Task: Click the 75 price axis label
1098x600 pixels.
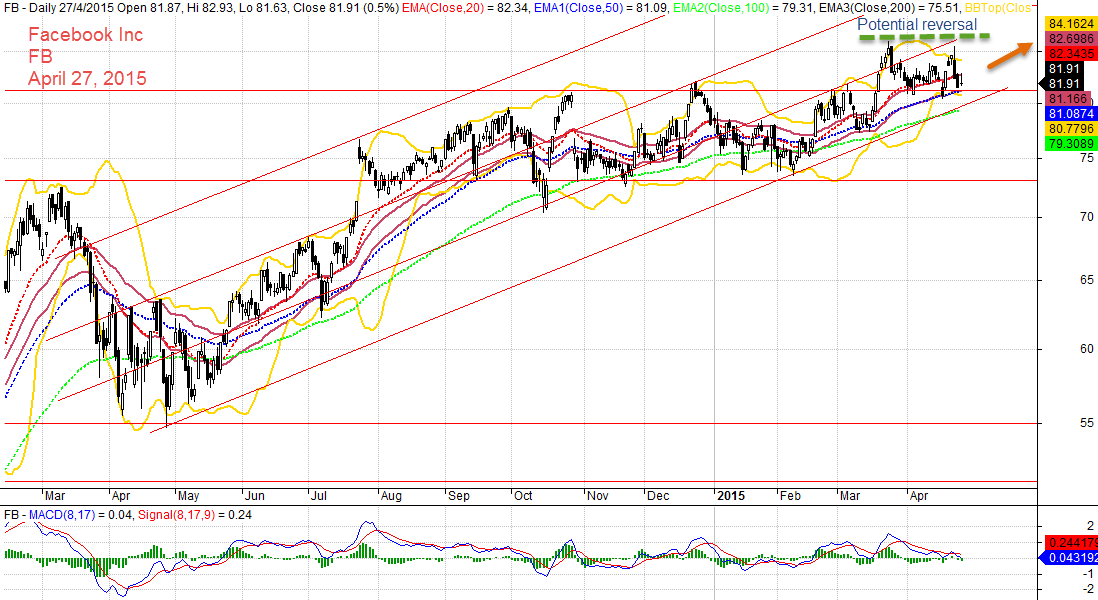Action: (x=1086, y=158)
